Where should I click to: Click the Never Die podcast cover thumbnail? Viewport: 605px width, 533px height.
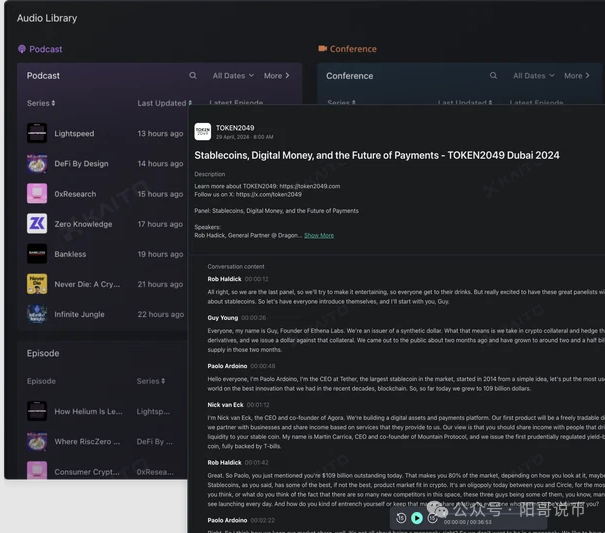point(37,284)
